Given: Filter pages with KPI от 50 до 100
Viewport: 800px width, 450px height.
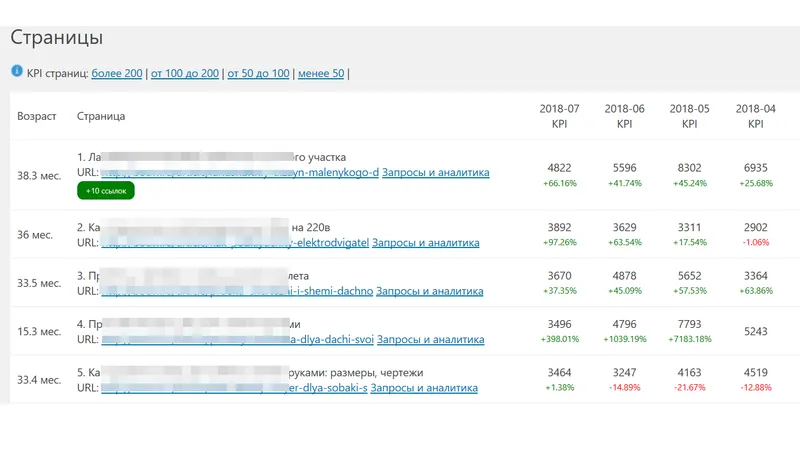Looking at the screenshot, I should [258, 73].
